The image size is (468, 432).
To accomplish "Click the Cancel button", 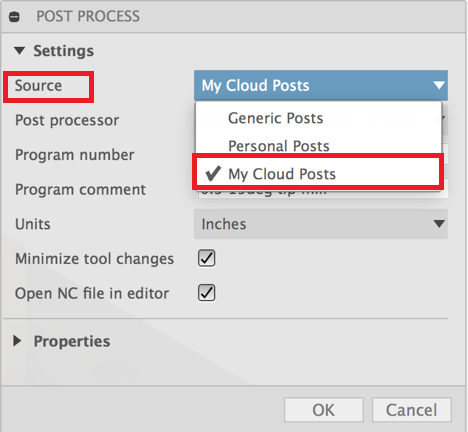I will 412,410.
